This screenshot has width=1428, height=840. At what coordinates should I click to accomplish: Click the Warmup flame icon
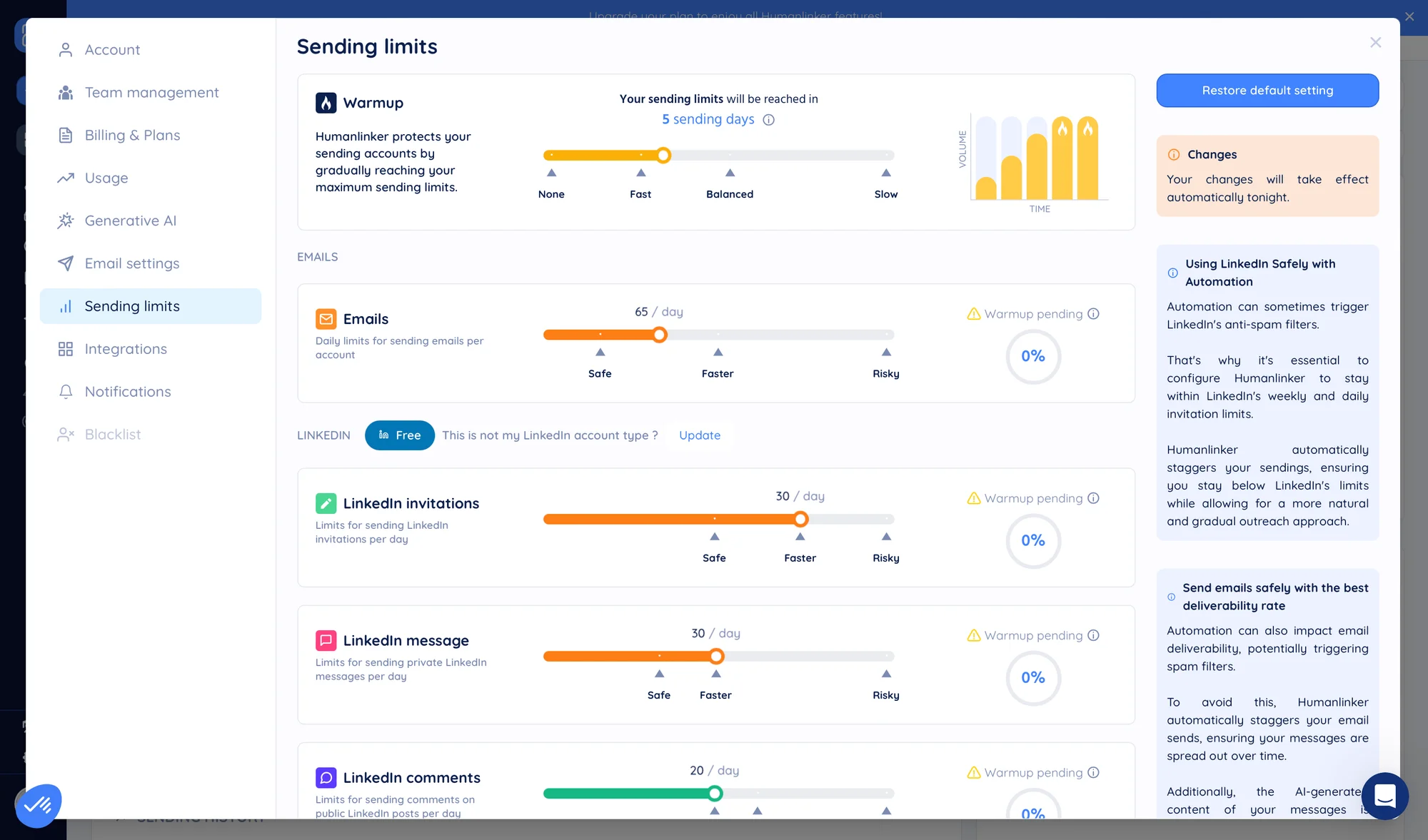[x=326, y=103]
